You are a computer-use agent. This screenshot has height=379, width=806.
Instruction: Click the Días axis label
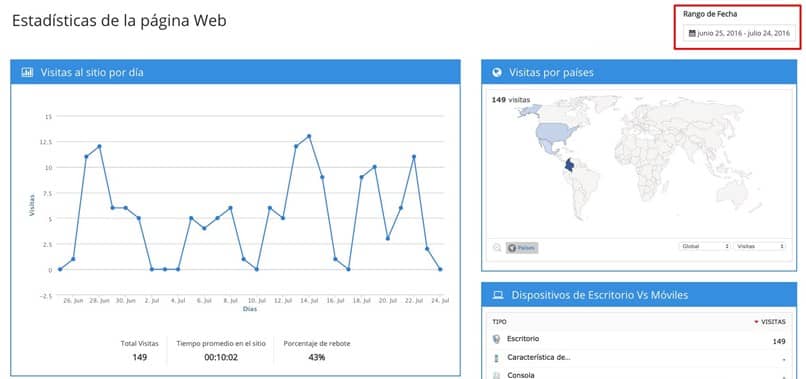250,309
